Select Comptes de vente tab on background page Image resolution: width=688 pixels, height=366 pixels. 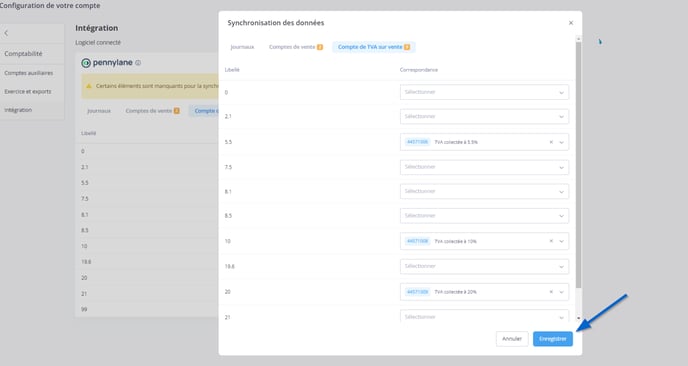point(152,111)
